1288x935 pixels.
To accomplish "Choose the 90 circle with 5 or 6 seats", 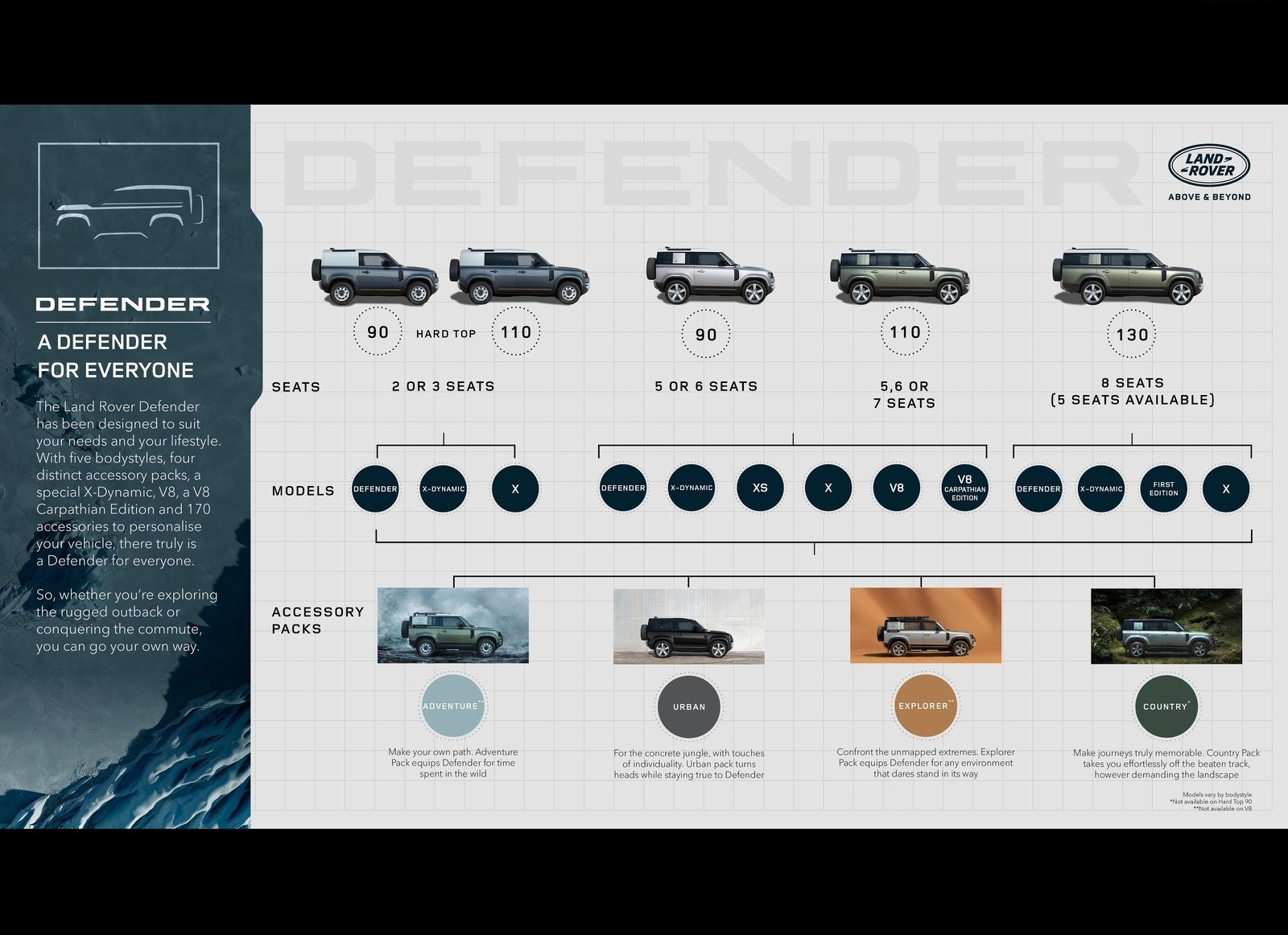I will pos(706,334).
